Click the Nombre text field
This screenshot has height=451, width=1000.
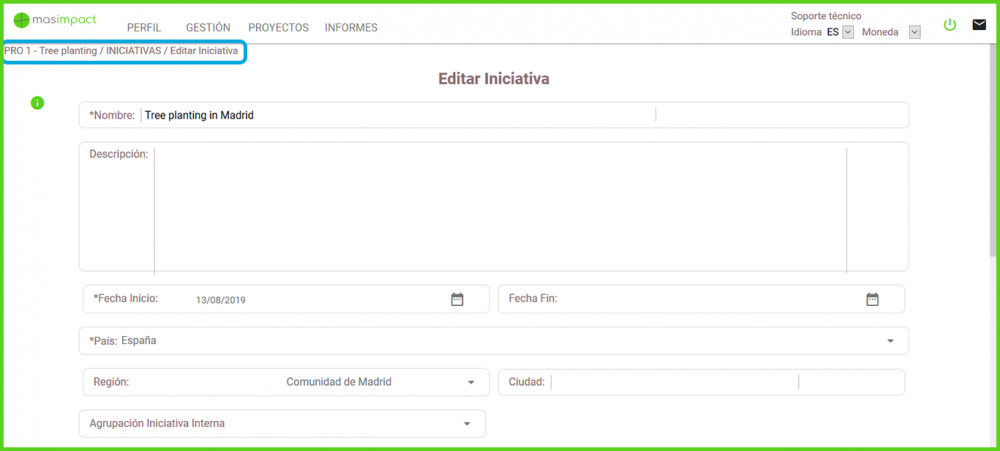pos(398,115)
